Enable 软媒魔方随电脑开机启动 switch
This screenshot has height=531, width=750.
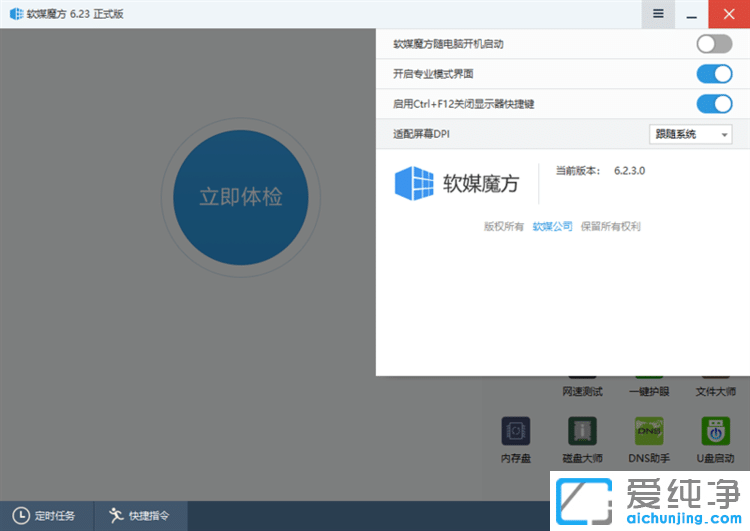(714, 44)
